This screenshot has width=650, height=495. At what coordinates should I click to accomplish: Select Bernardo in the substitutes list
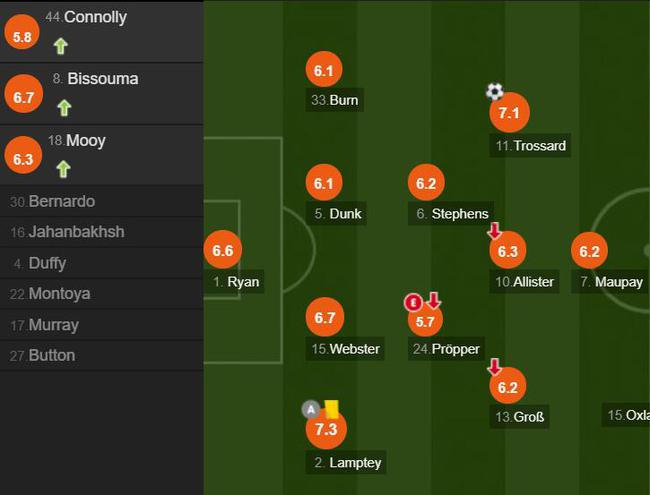click(x=61, y=201)
